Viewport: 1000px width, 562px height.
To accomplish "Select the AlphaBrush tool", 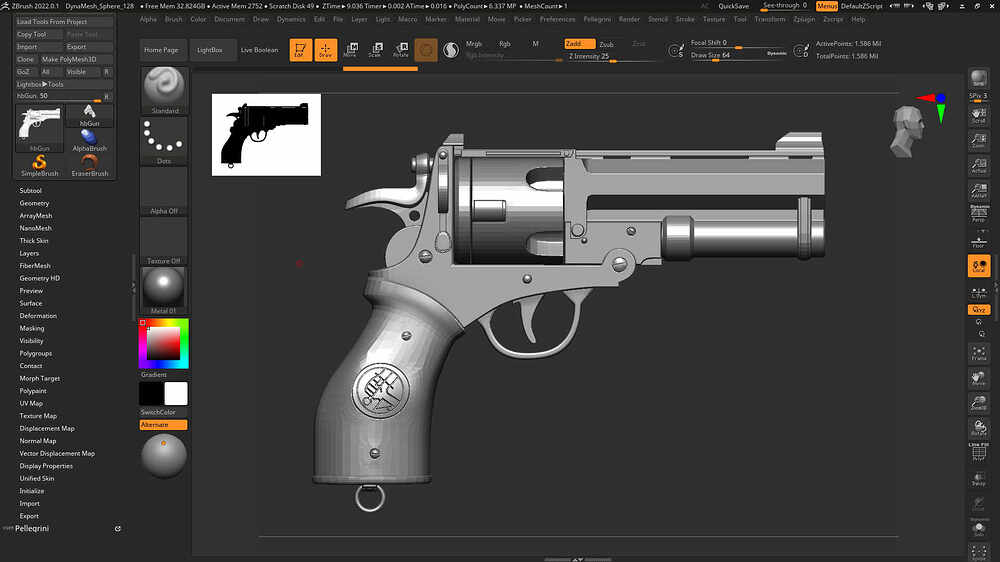I will [89, 141].
